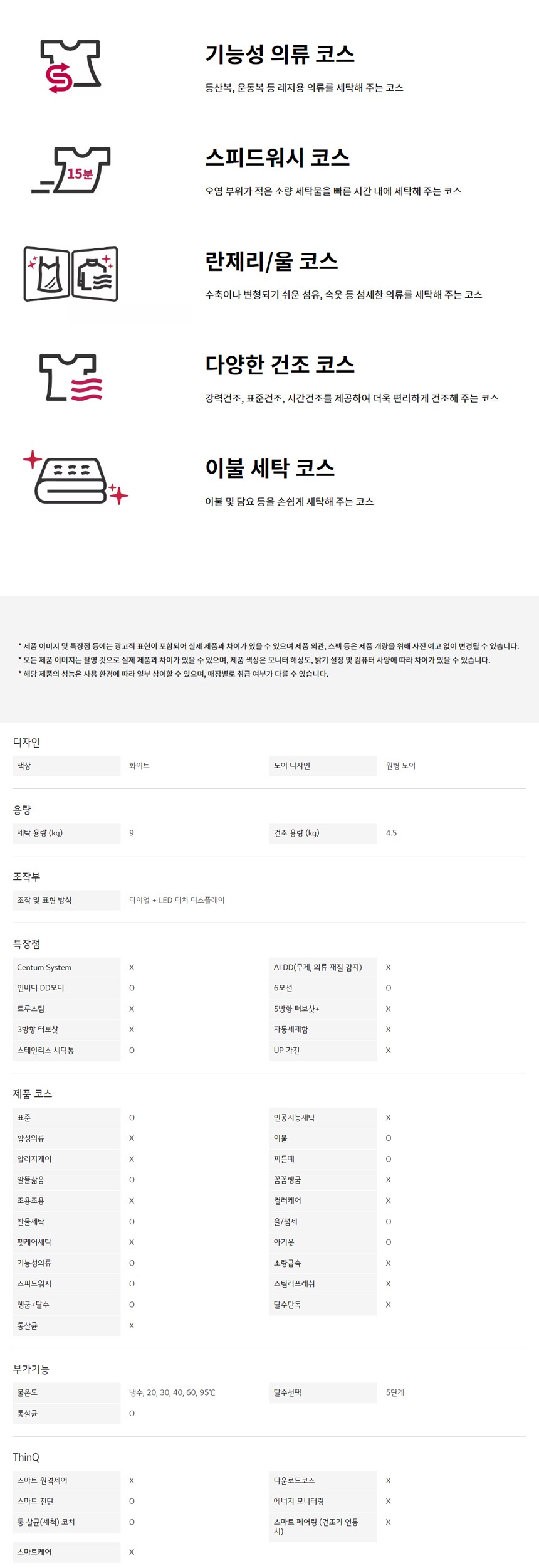
Task: Click the 냉수, 20, 30, 40, 60, 95℃ value
Action: [172, 1392]
